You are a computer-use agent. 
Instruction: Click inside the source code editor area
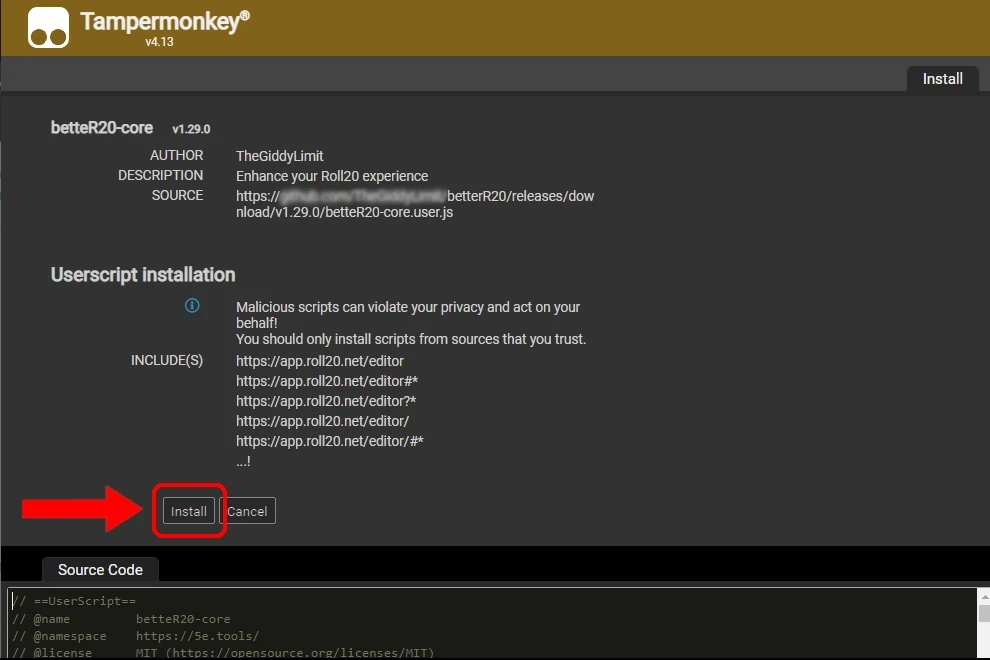click(492, 624)
